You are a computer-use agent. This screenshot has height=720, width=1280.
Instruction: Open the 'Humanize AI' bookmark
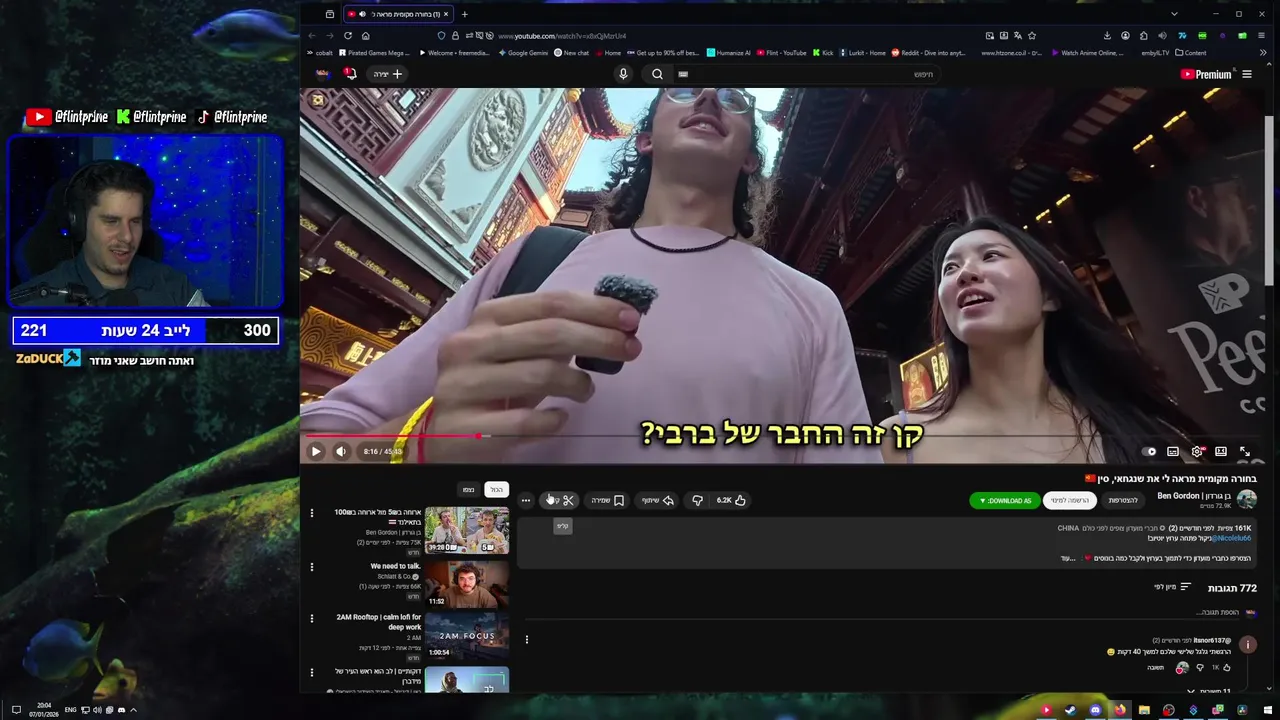(729, 53)
